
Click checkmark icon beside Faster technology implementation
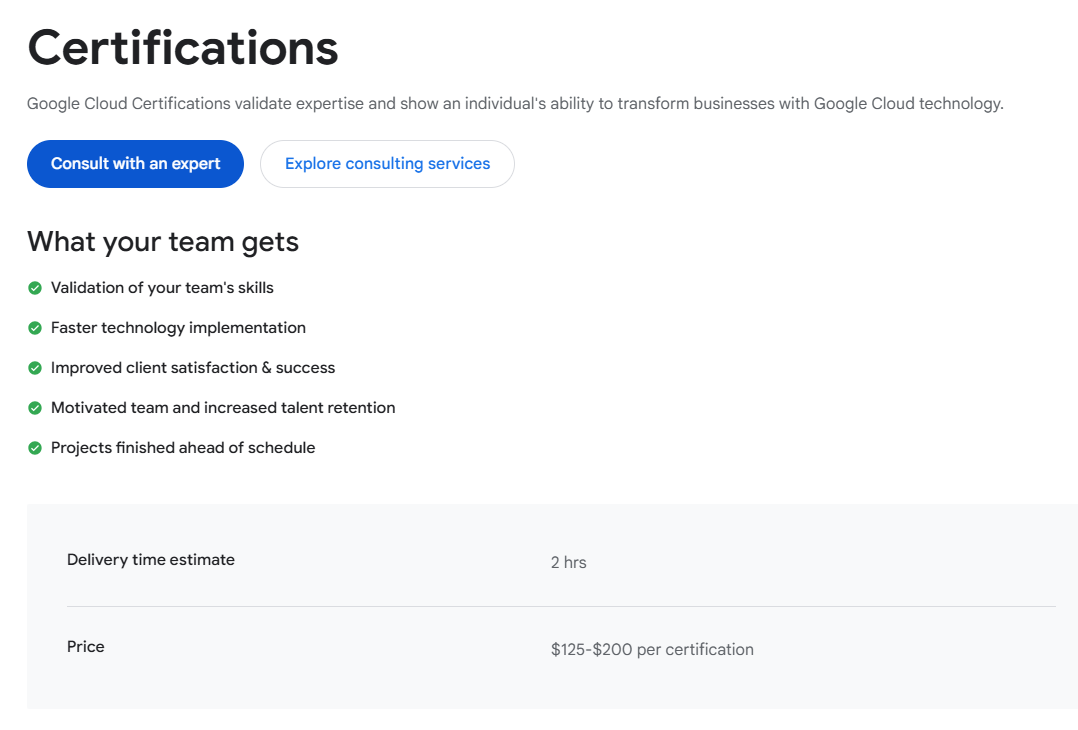tap(35, 328)
